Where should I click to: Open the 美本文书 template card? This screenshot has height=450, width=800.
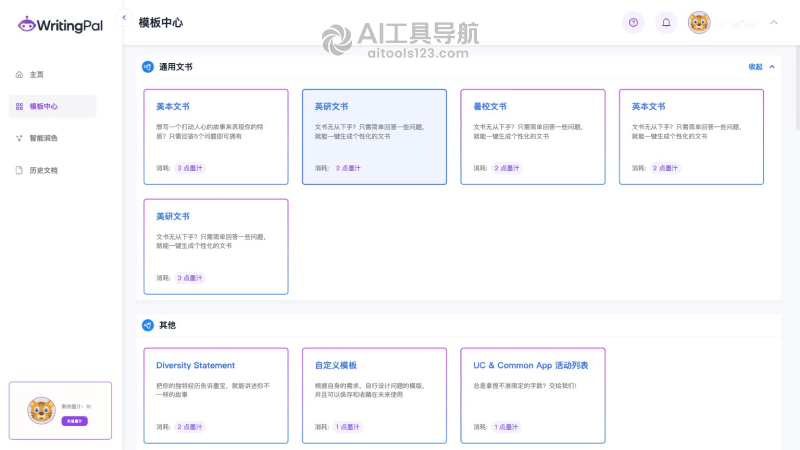click(216, 137)
